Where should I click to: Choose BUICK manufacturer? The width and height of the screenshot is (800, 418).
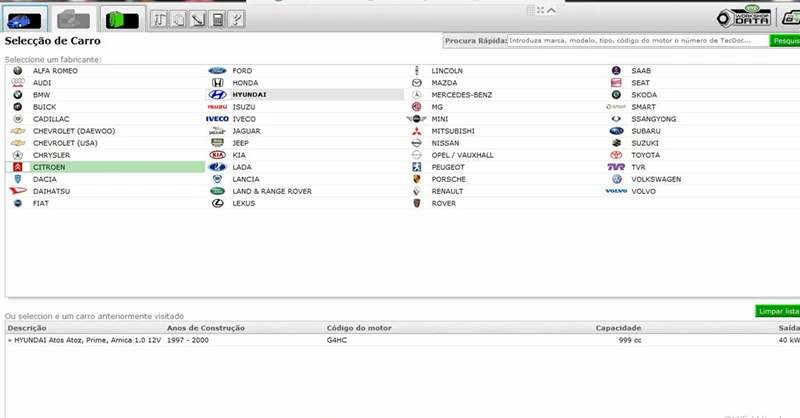pos(44,107)
